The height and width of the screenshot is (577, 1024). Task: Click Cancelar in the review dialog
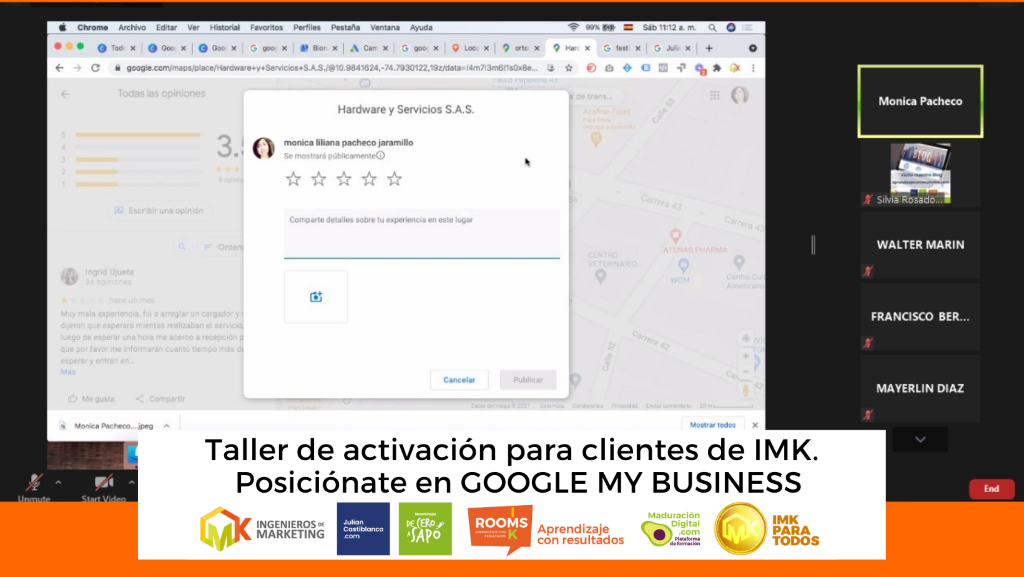pyautogui.click(x=459, y=380)
